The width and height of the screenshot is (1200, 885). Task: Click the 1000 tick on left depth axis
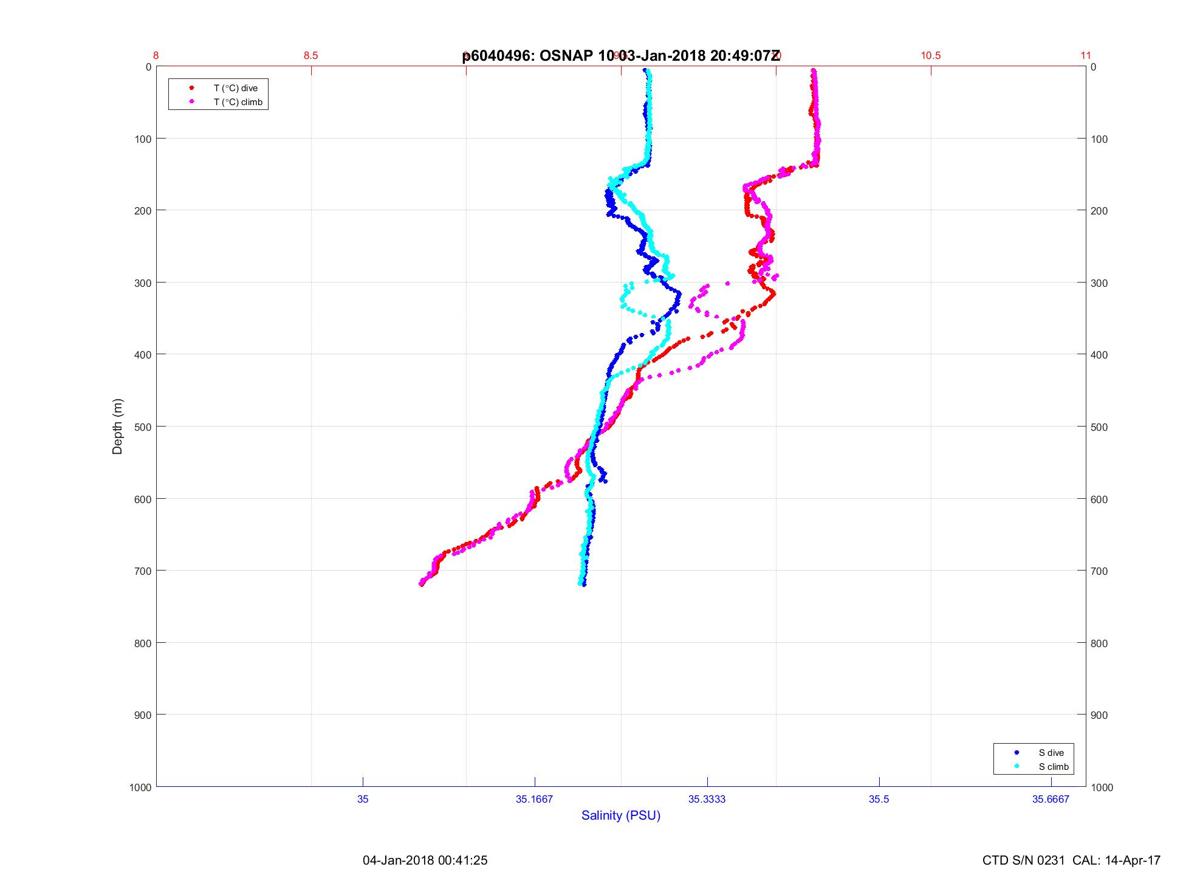point(138,787)
